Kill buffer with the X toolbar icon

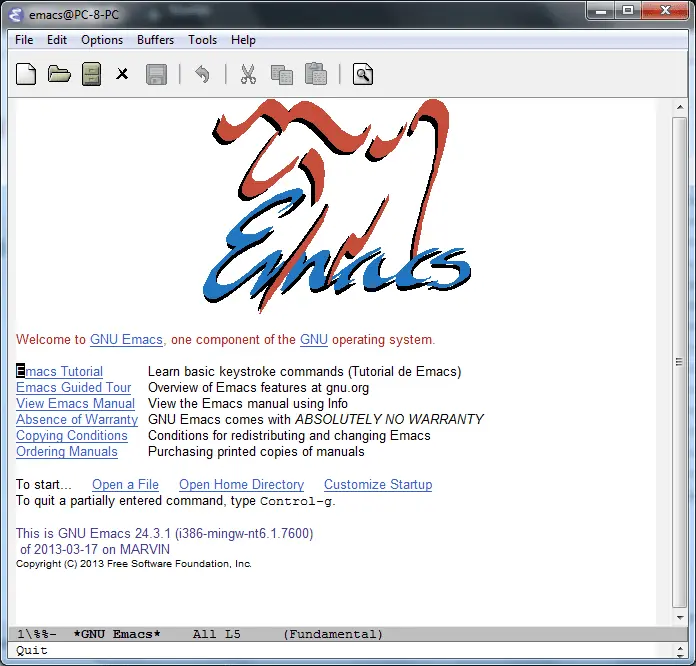(x=122, y=74)
